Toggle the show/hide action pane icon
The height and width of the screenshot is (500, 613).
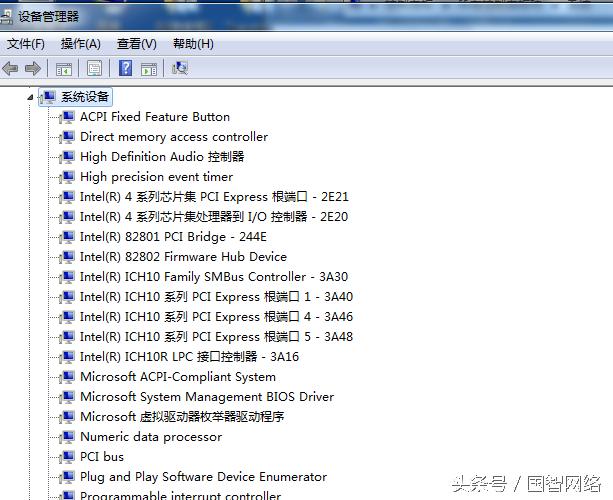[149, 69]
